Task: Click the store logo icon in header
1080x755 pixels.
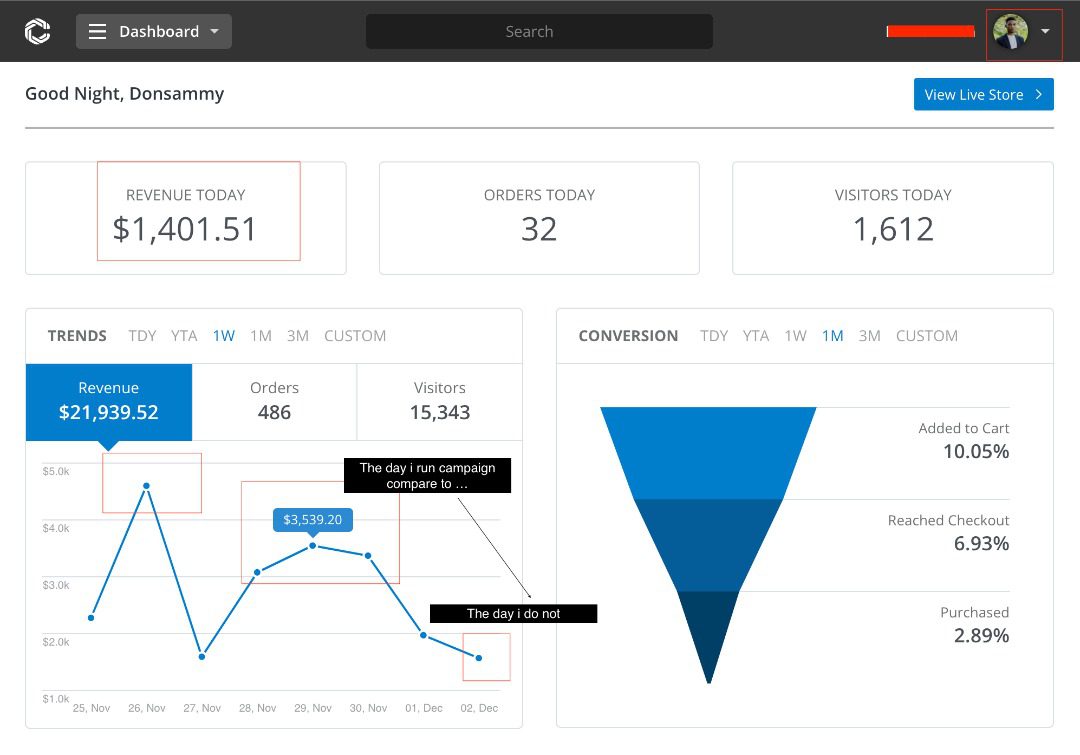Action: (x=37, y=31)
